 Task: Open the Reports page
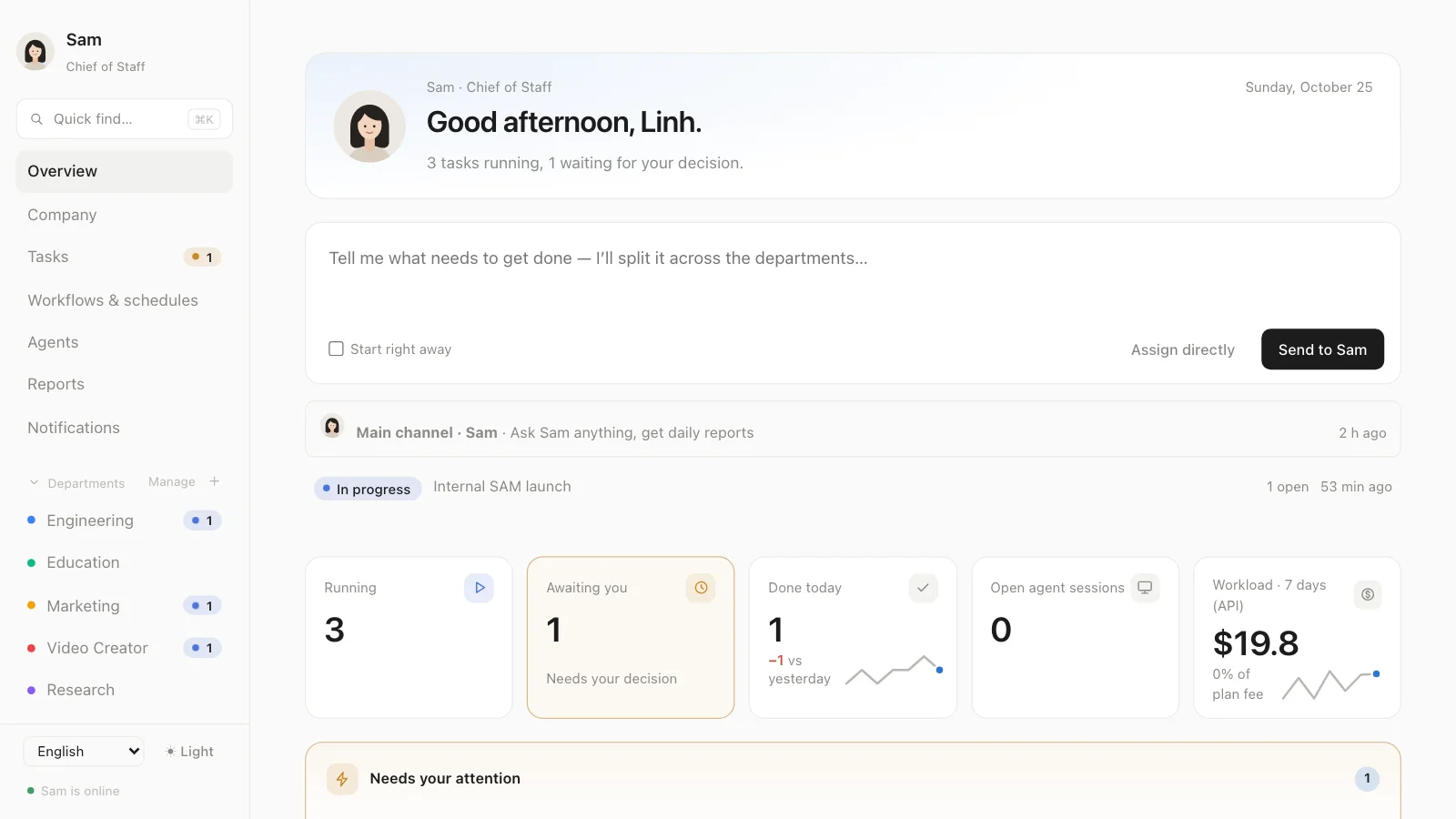tap(125, 384)
